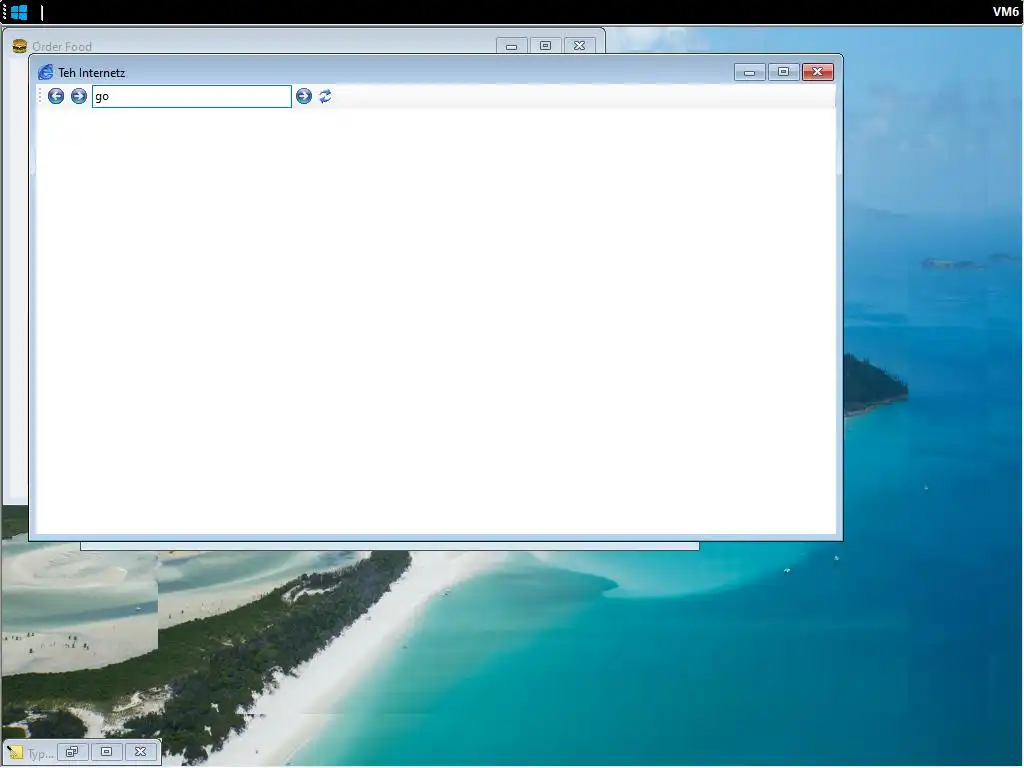The image size is (1024, 768).
Task: Close the Teh Internetz window
Action: [817, 72]
